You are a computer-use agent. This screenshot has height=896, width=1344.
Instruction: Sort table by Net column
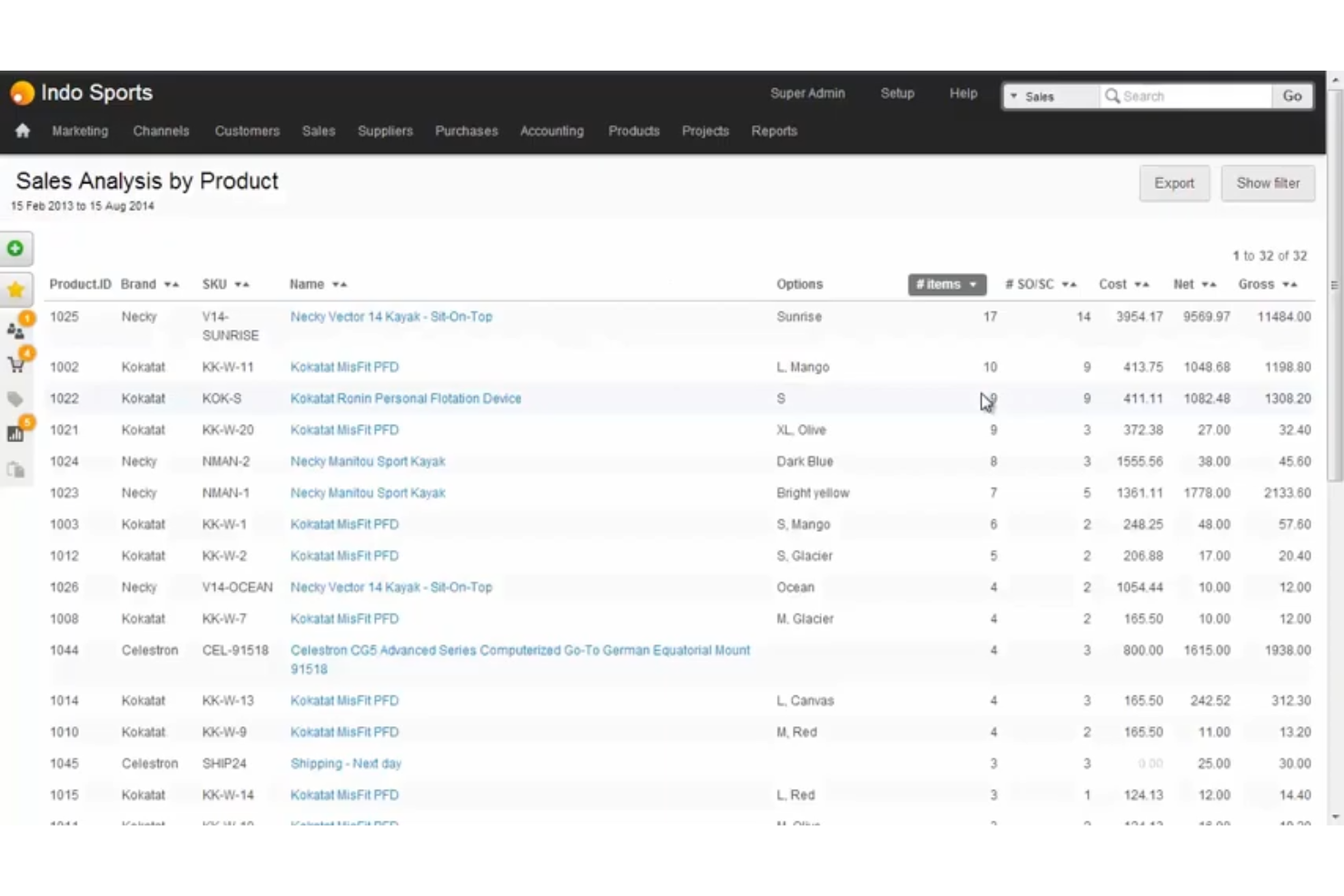click(1194, 284)
